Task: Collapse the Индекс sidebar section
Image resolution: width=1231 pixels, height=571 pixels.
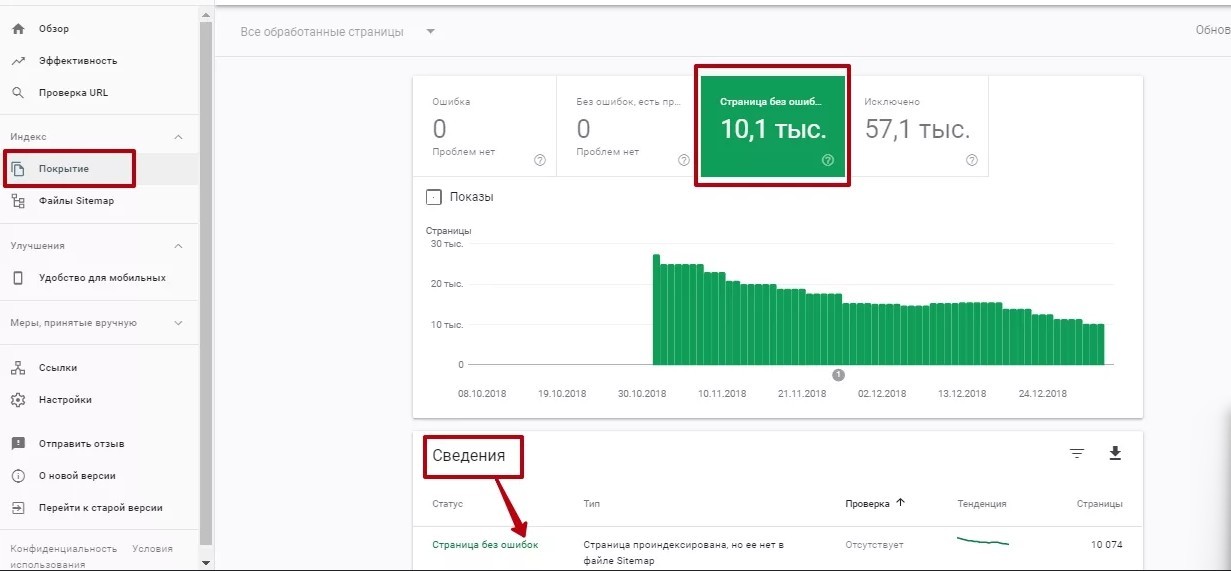Action: point(178,137)
